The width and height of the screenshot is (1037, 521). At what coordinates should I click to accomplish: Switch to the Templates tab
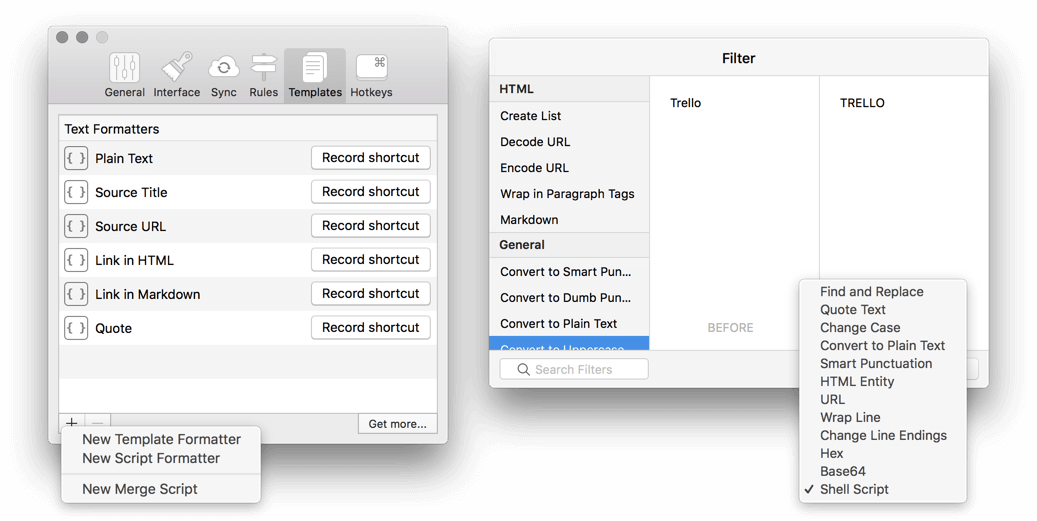tap(315, 75)
